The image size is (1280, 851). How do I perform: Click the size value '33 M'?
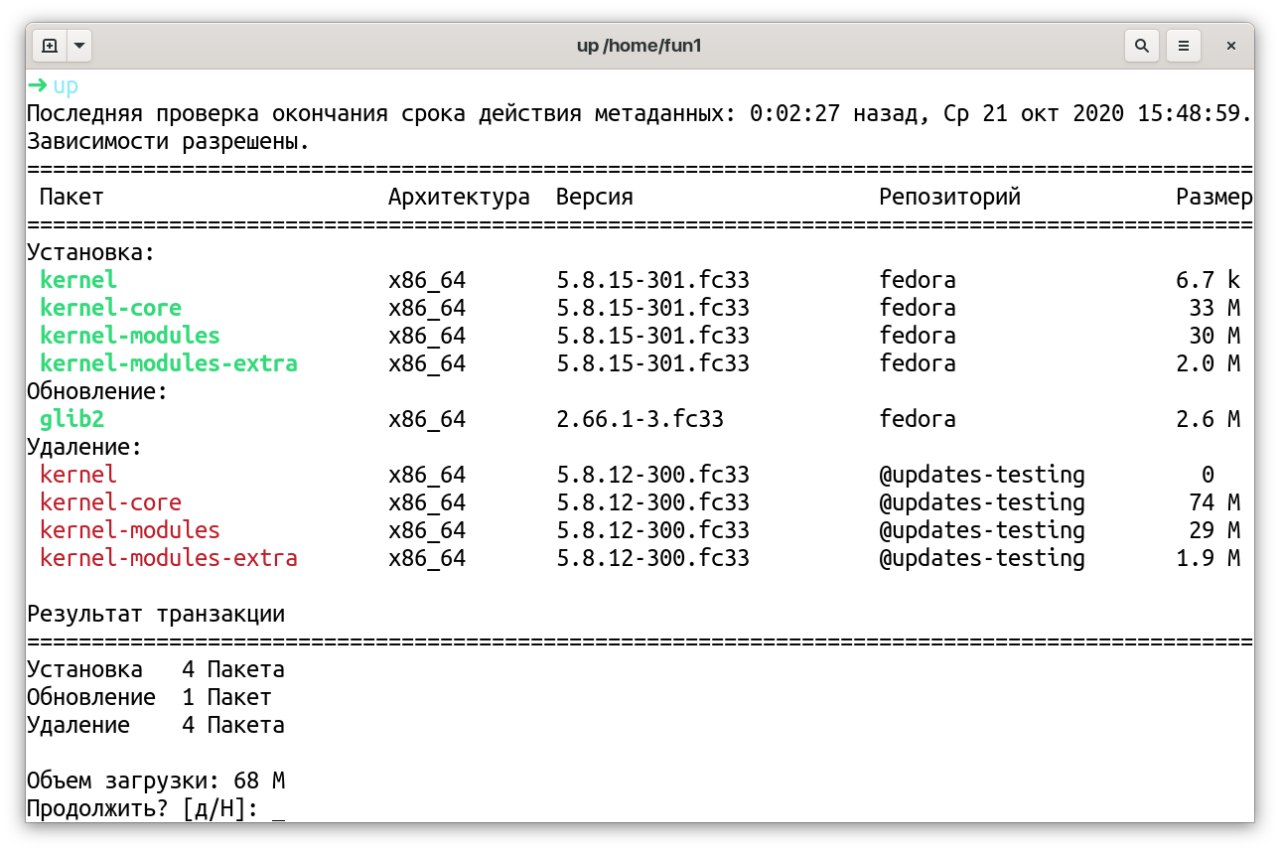tap(1215, 308)
